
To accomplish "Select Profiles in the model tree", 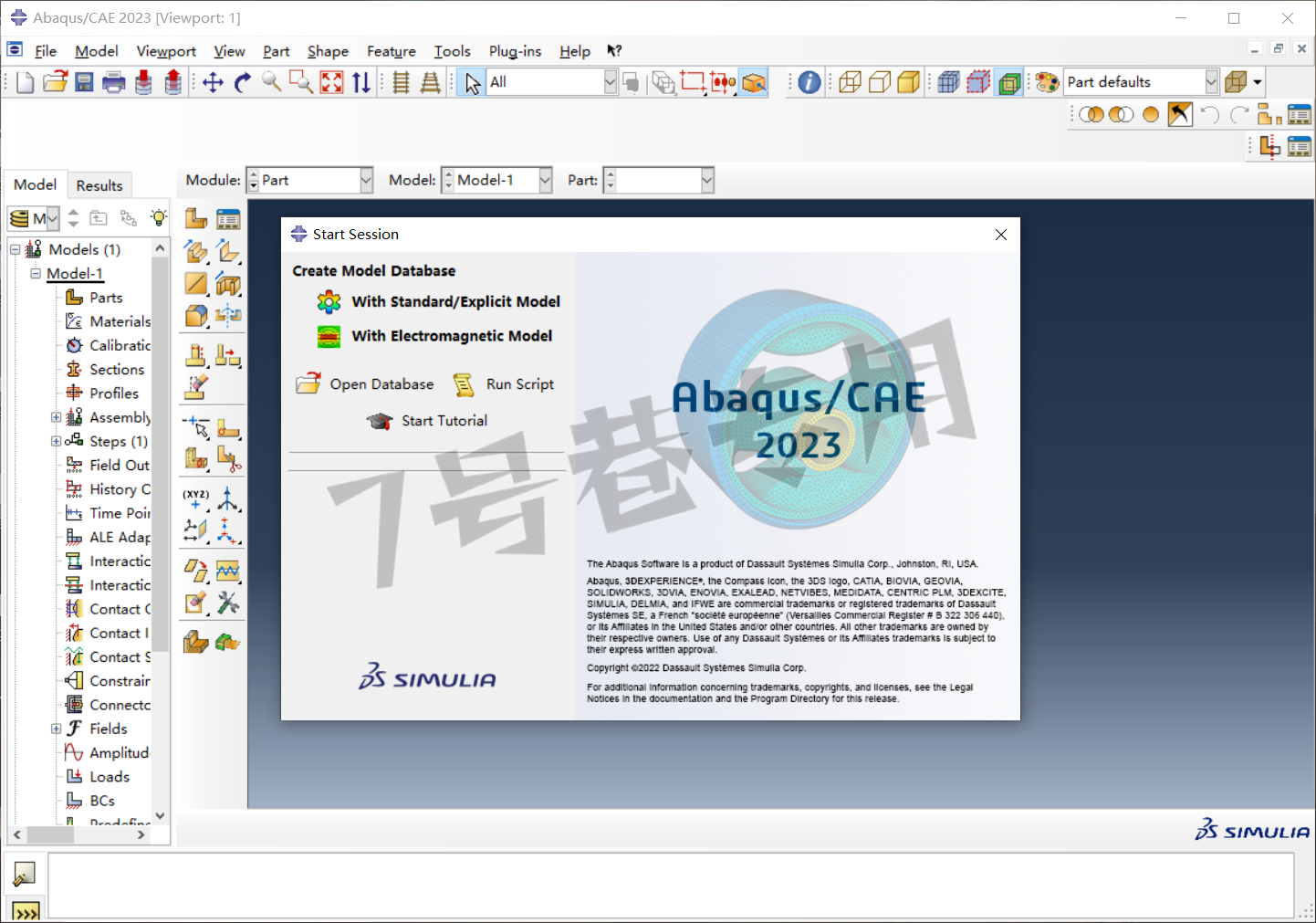I will pos(114,393).
